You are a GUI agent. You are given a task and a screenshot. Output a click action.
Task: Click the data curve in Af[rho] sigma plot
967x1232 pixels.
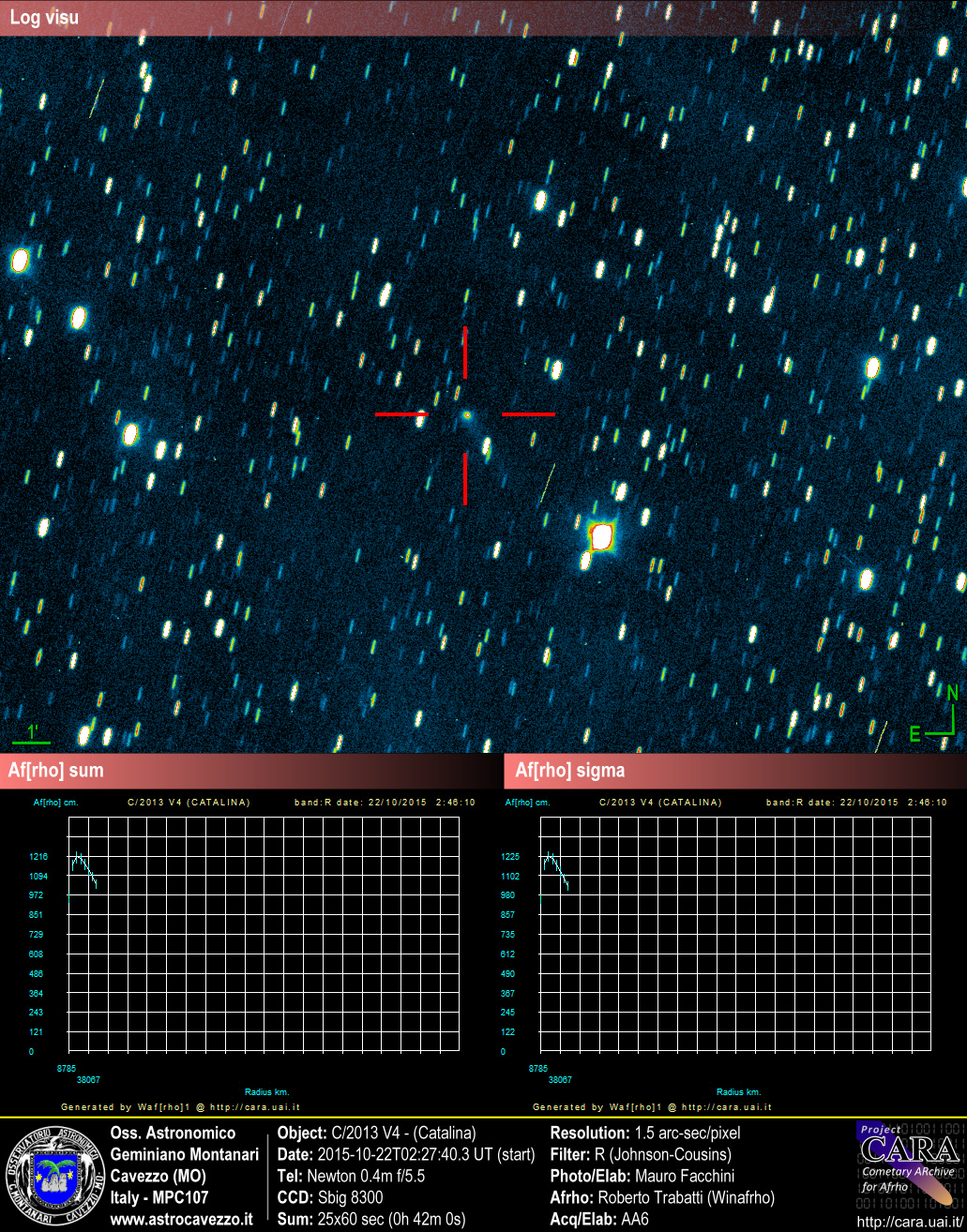tap(556, 865)
